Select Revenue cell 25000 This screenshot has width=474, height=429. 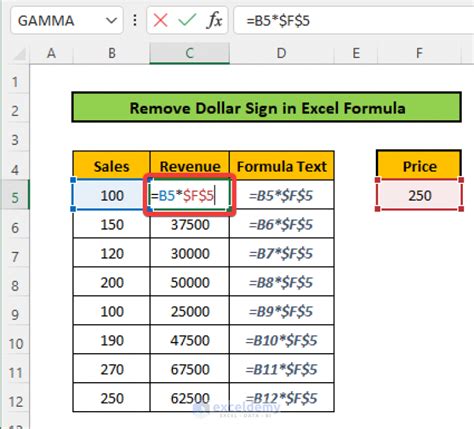click(x=190, y=311)
